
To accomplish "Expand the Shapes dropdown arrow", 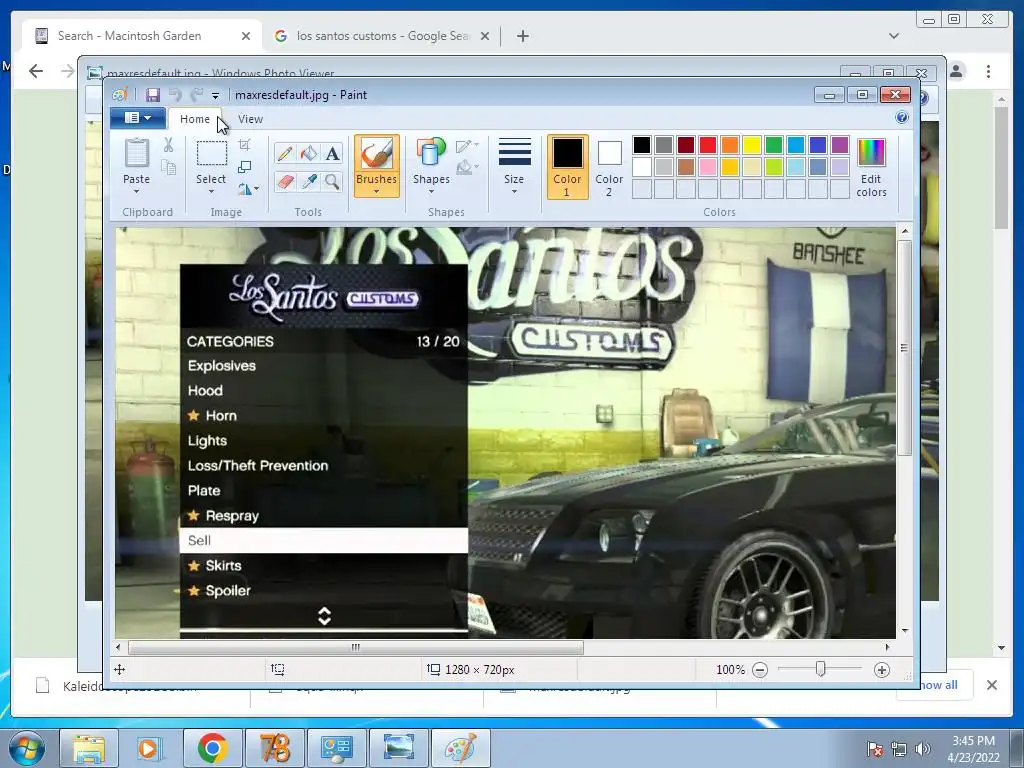I will [x=431, y=191].
